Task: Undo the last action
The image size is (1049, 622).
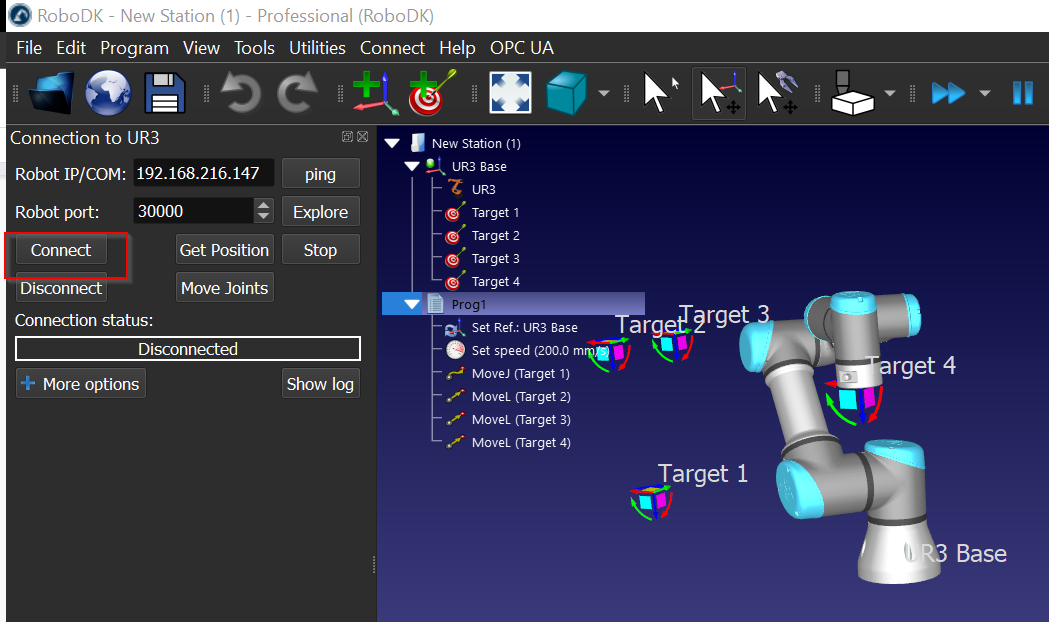Action: (240, 93)
